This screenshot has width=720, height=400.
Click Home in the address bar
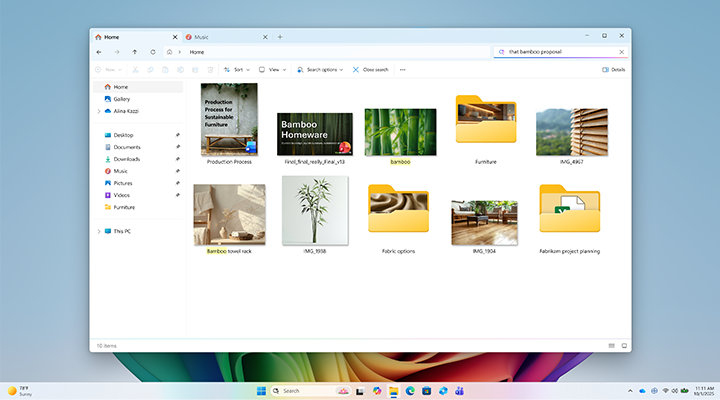coord(197,52)
